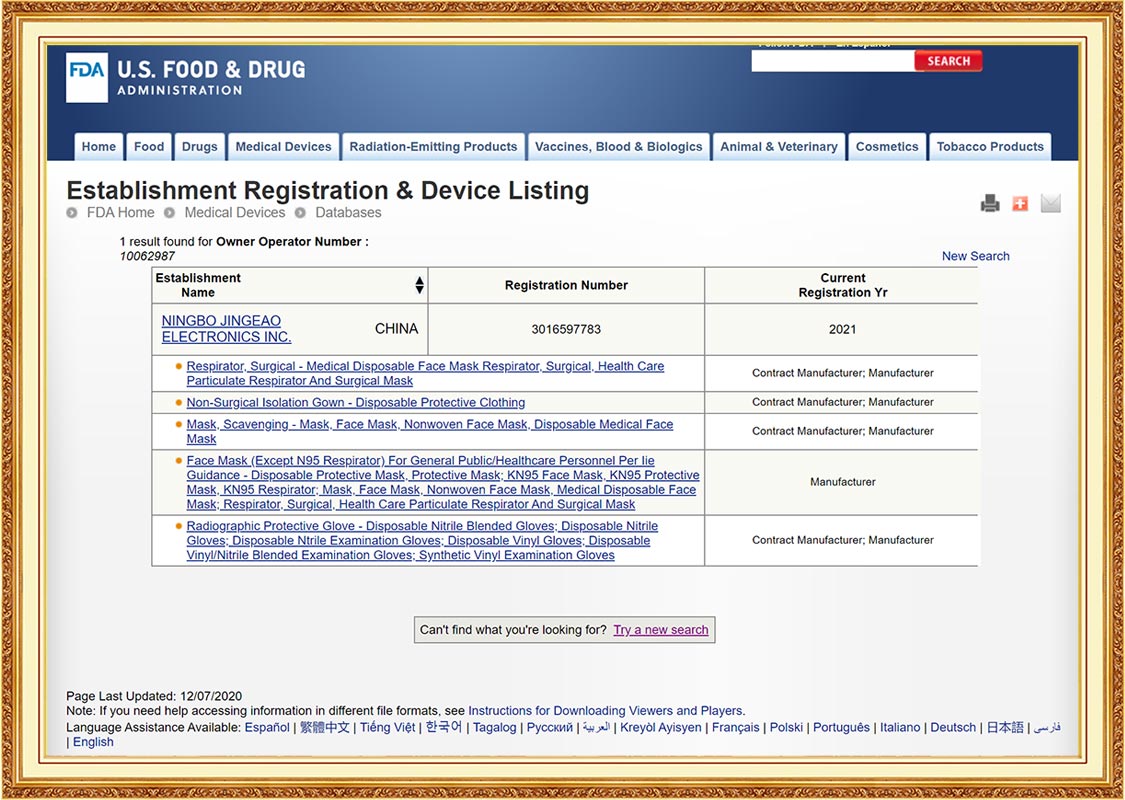The image size is (1125, 800).
Task: Click the New Search link
Action: click(x=975, y=256)
